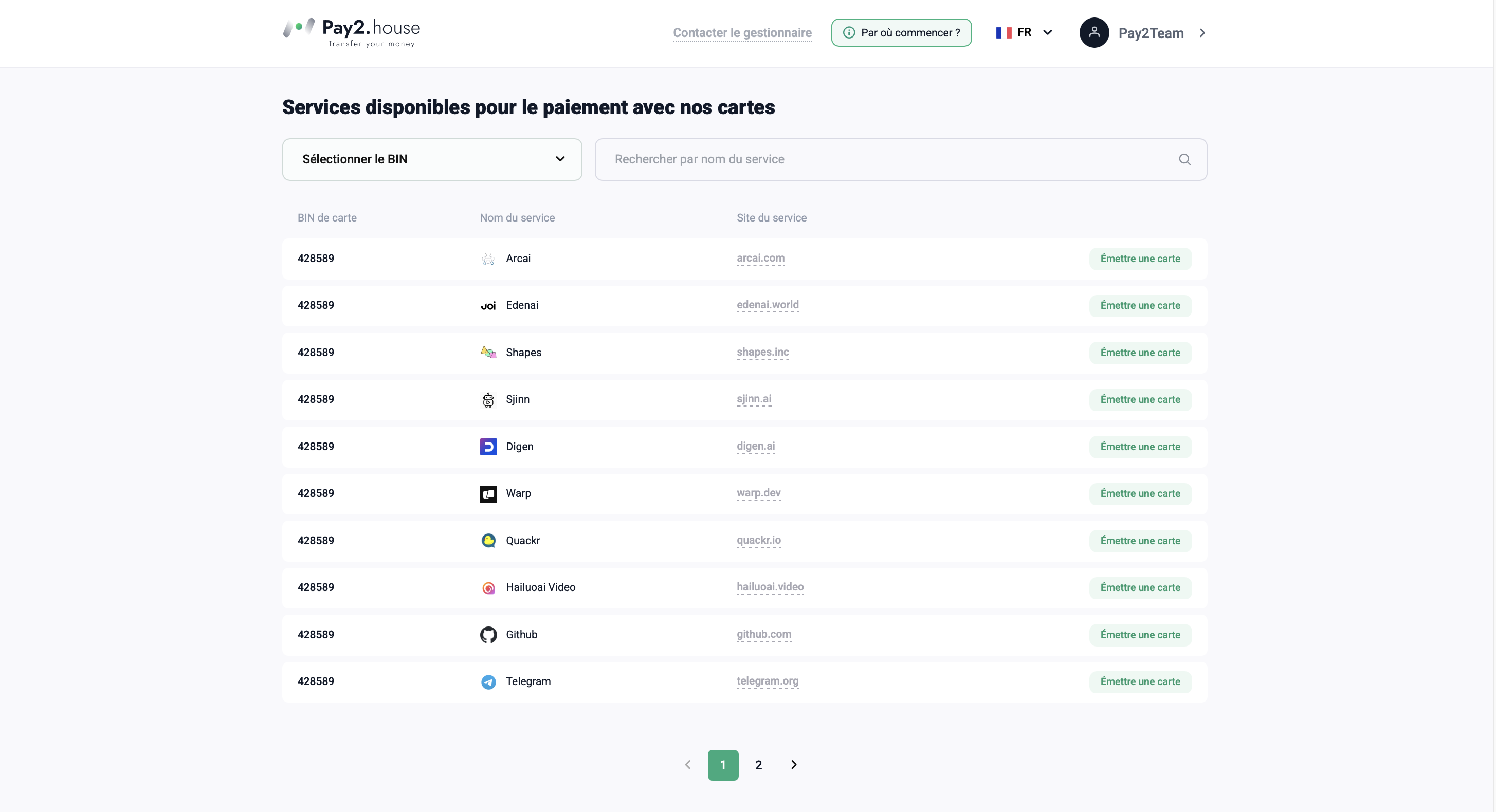Open Contacter le gestionnaire link
The width and height of the screenshot is (1496, 812).
(742, 32)
